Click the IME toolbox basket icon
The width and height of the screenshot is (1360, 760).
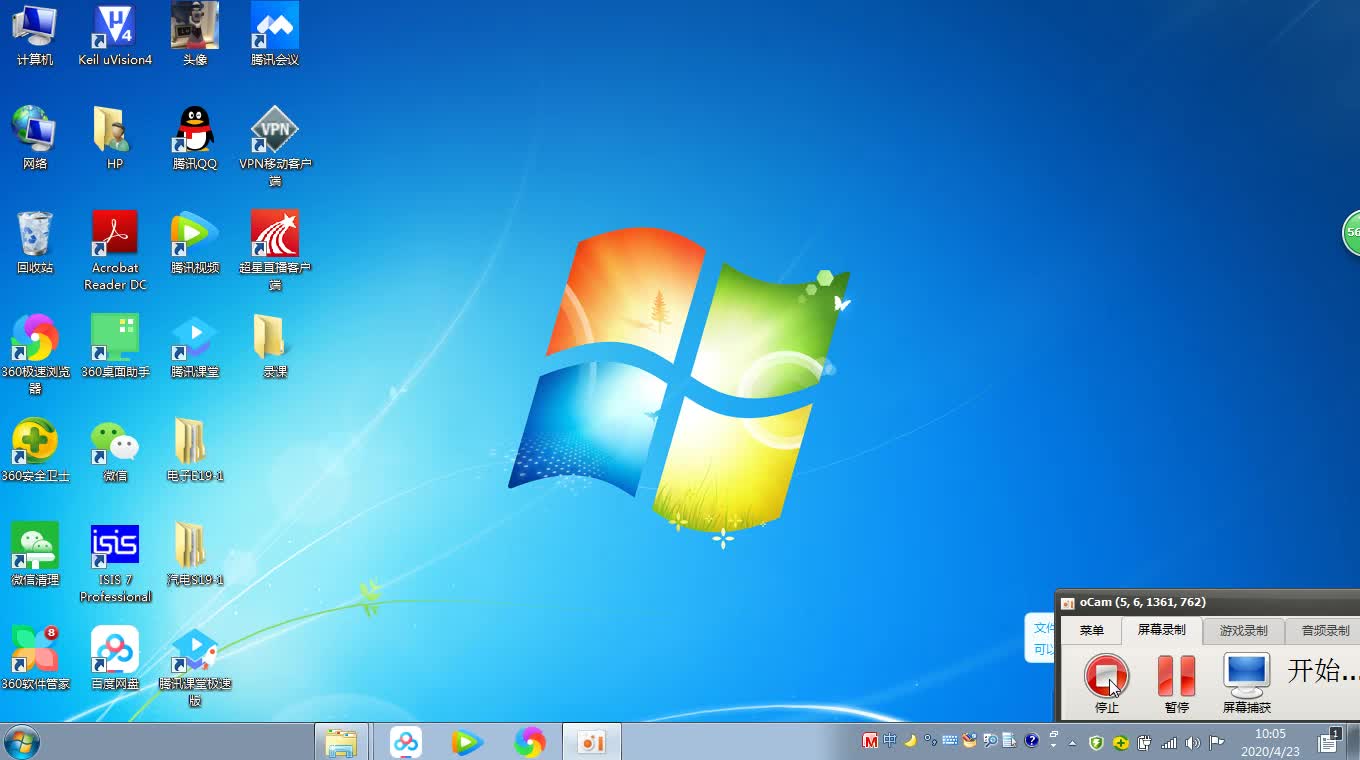[x=970, y=741]
